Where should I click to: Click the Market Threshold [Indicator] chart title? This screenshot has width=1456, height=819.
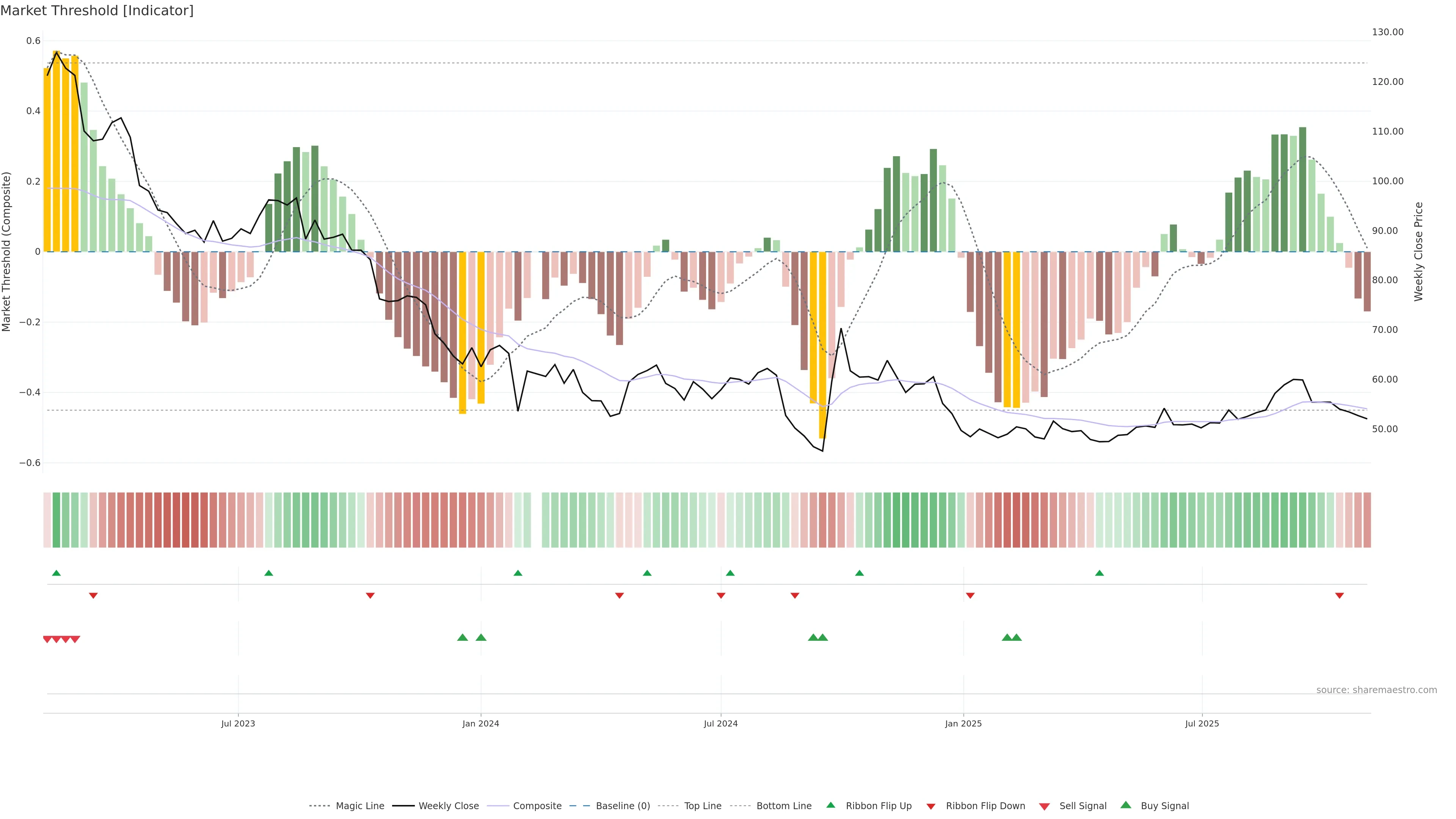(x=97, y=11)
